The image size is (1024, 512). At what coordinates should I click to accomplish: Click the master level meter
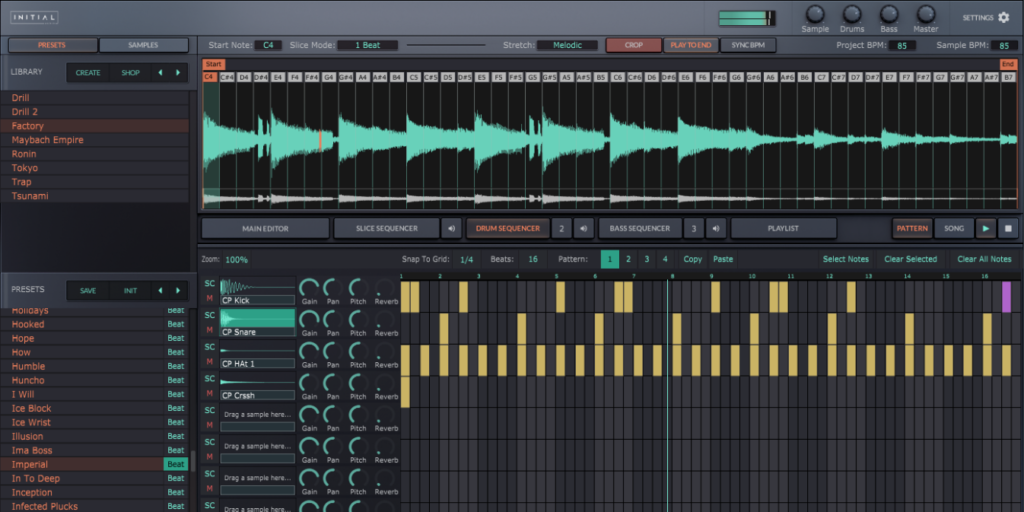pyautogui.click(x=747, y=18)
